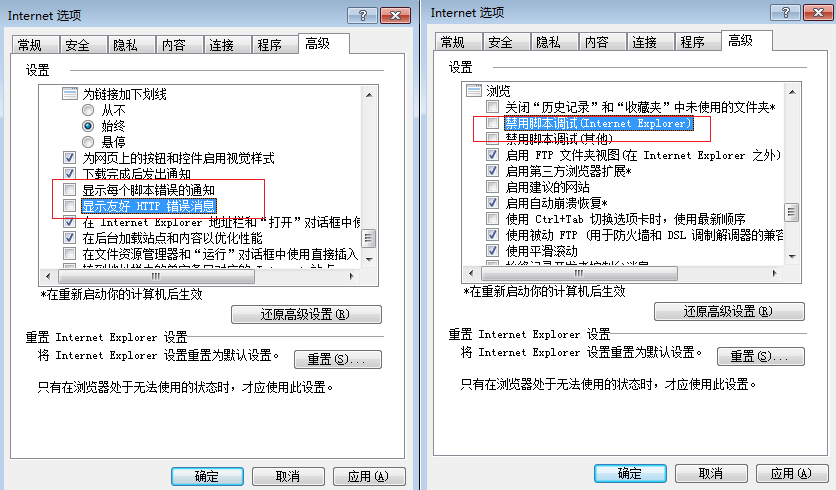The image size is (836, 490).
Task: Open 内容 tab in right dialog
Action: pos(602,42)
